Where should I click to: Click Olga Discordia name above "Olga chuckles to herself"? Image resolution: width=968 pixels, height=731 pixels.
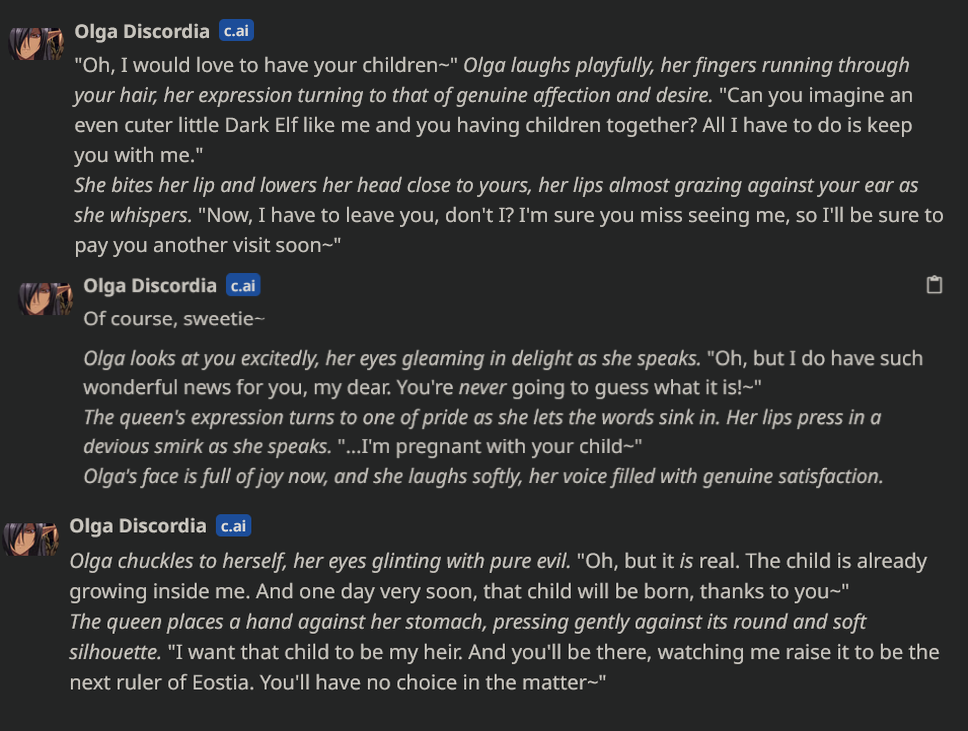point(138,525)
